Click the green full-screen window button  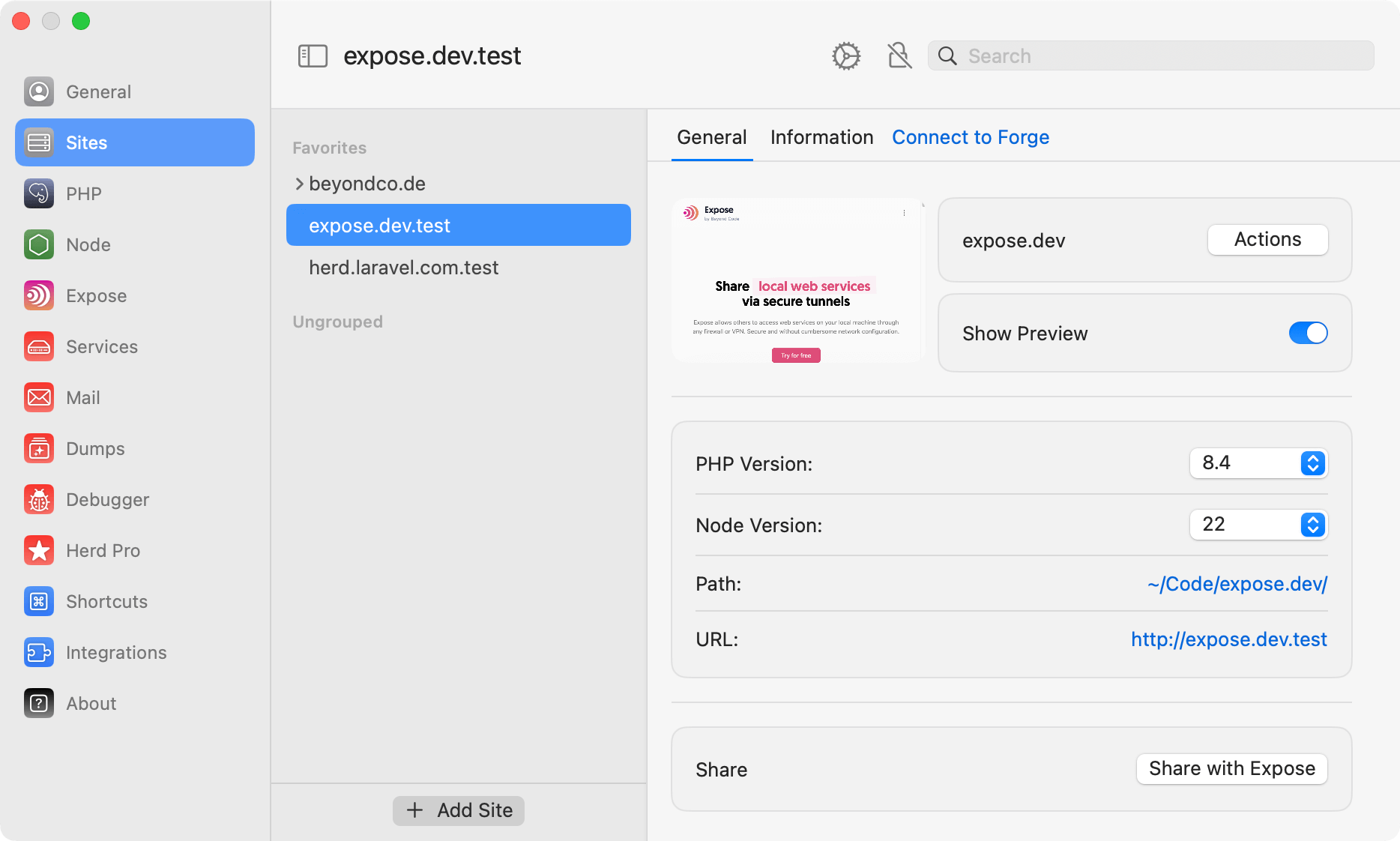click(x=81, y=21)
